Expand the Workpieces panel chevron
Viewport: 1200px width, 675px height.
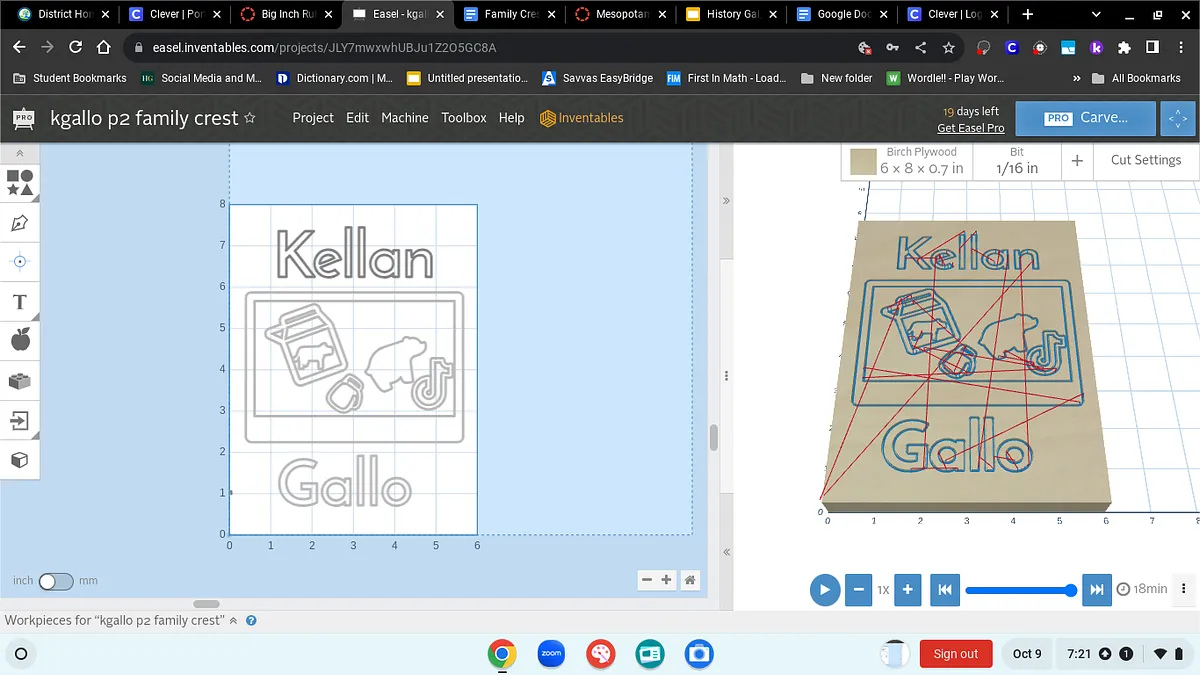click(234, 621)
